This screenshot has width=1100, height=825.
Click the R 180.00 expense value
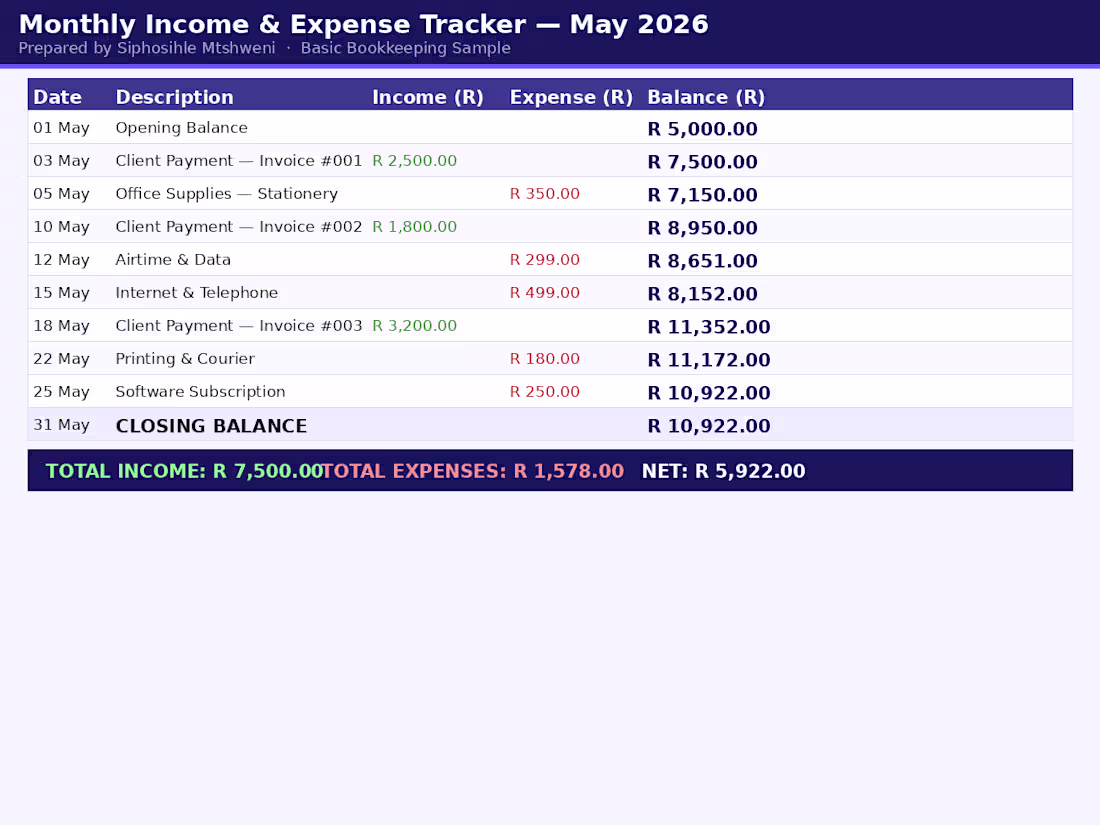pyautogui.click(x=544, y=358)
